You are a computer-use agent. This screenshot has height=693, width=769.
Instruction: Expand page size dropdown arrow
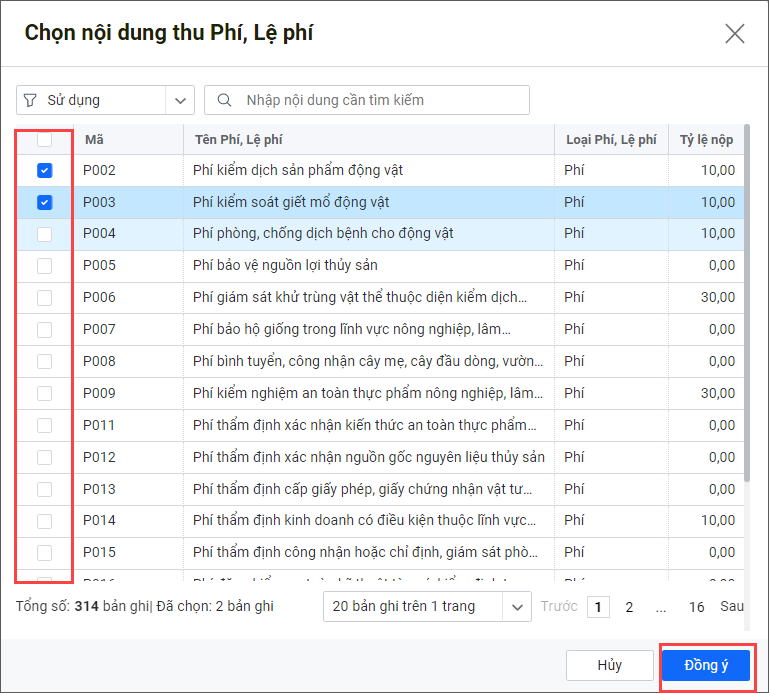click(517, 606)
